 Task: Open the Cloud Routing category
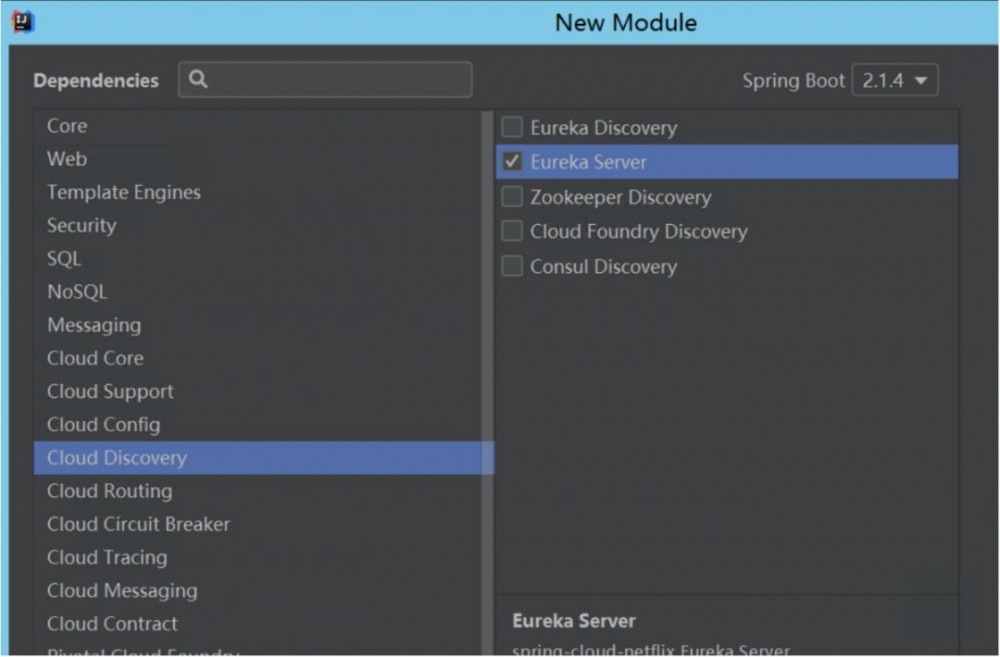pos(109,491)
